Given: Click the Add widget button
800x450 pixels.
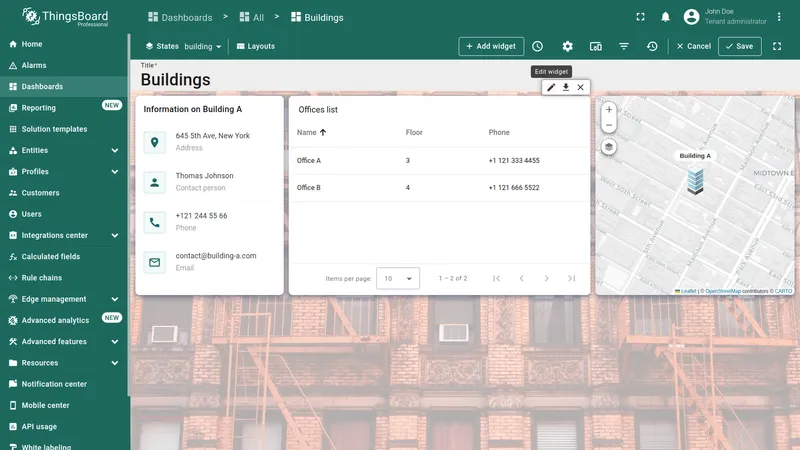Looking at the screenshot, I should pos(491,46).
